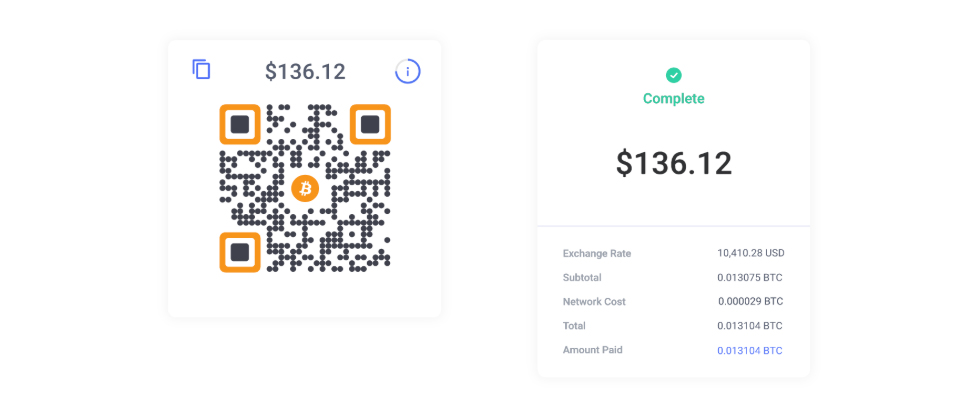Click the 0.000029 BTC network cost value

pyautogui.click(x=750, y=302)
